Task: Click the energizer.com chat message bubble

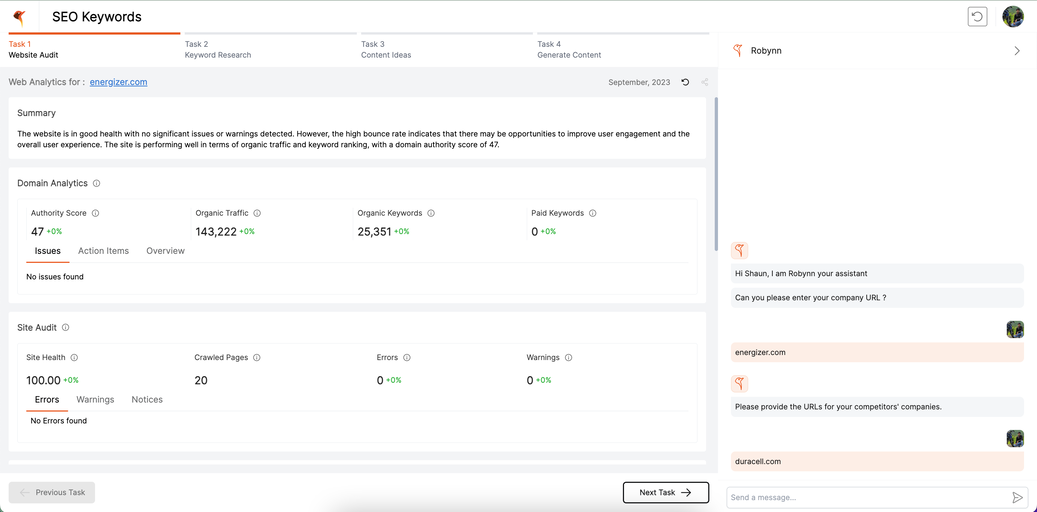Action: pyautogui.click(x=877, y=353)
